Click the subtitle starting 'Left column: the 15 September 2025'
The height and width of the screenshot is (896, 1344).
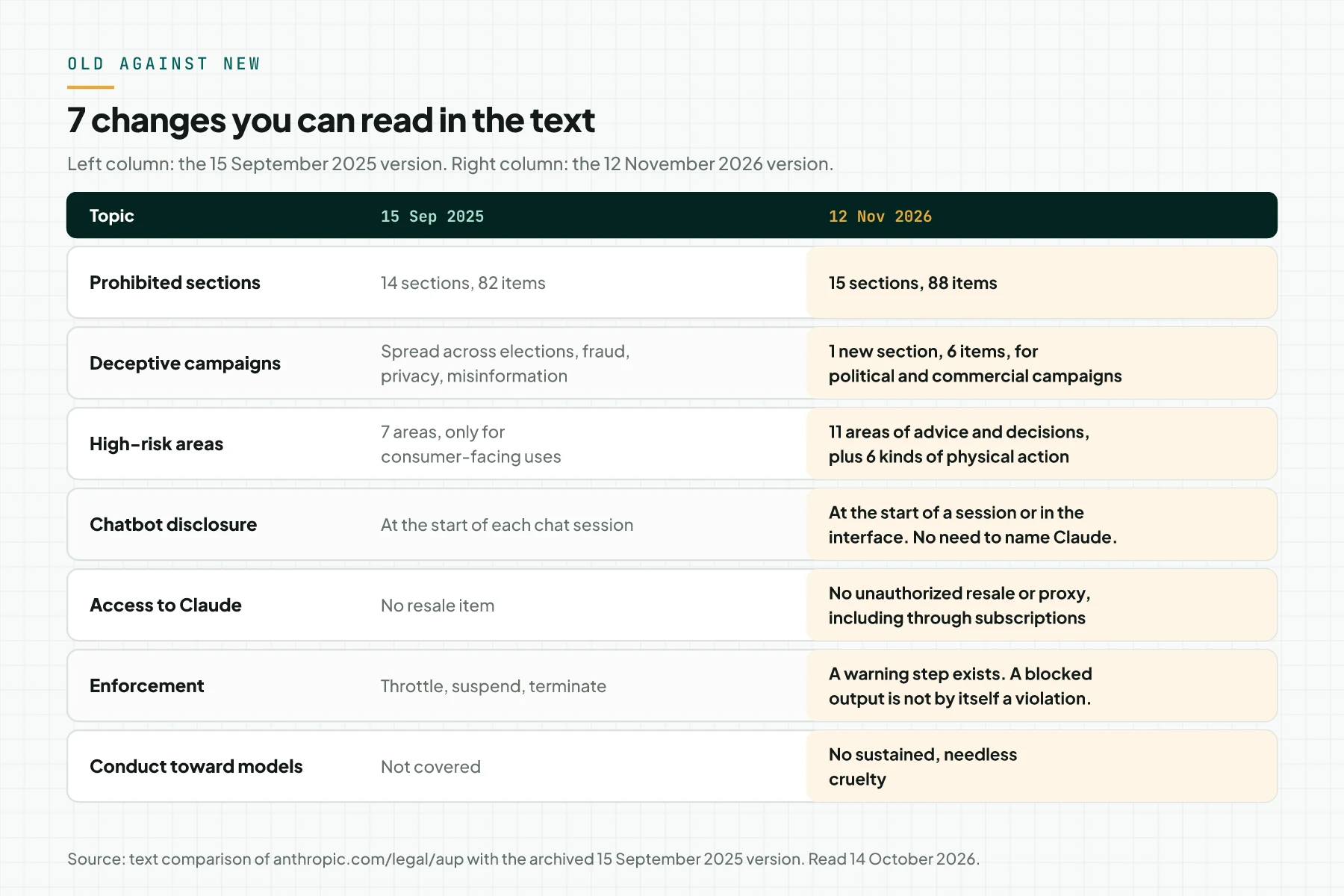tap(450, 164)
